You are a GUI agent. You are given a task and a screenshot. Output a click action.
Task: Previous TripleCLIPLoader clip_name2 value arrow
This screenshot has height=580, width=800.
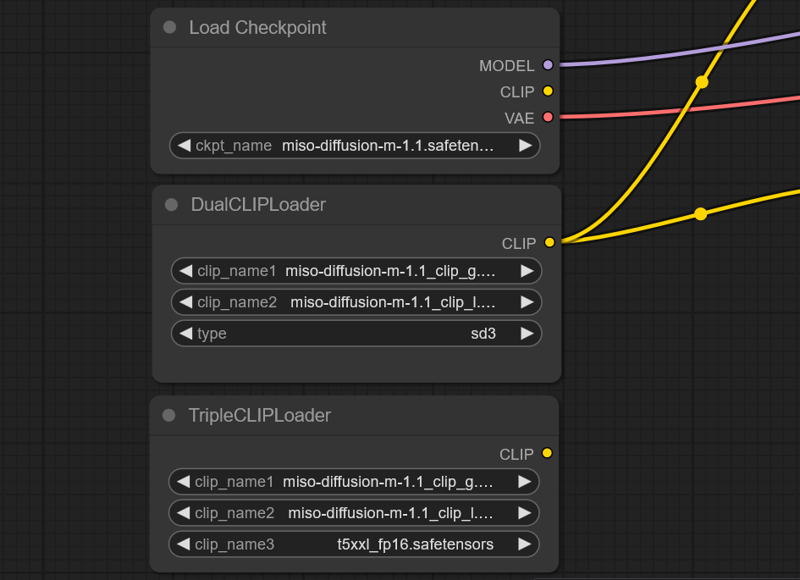click(183, 513)
